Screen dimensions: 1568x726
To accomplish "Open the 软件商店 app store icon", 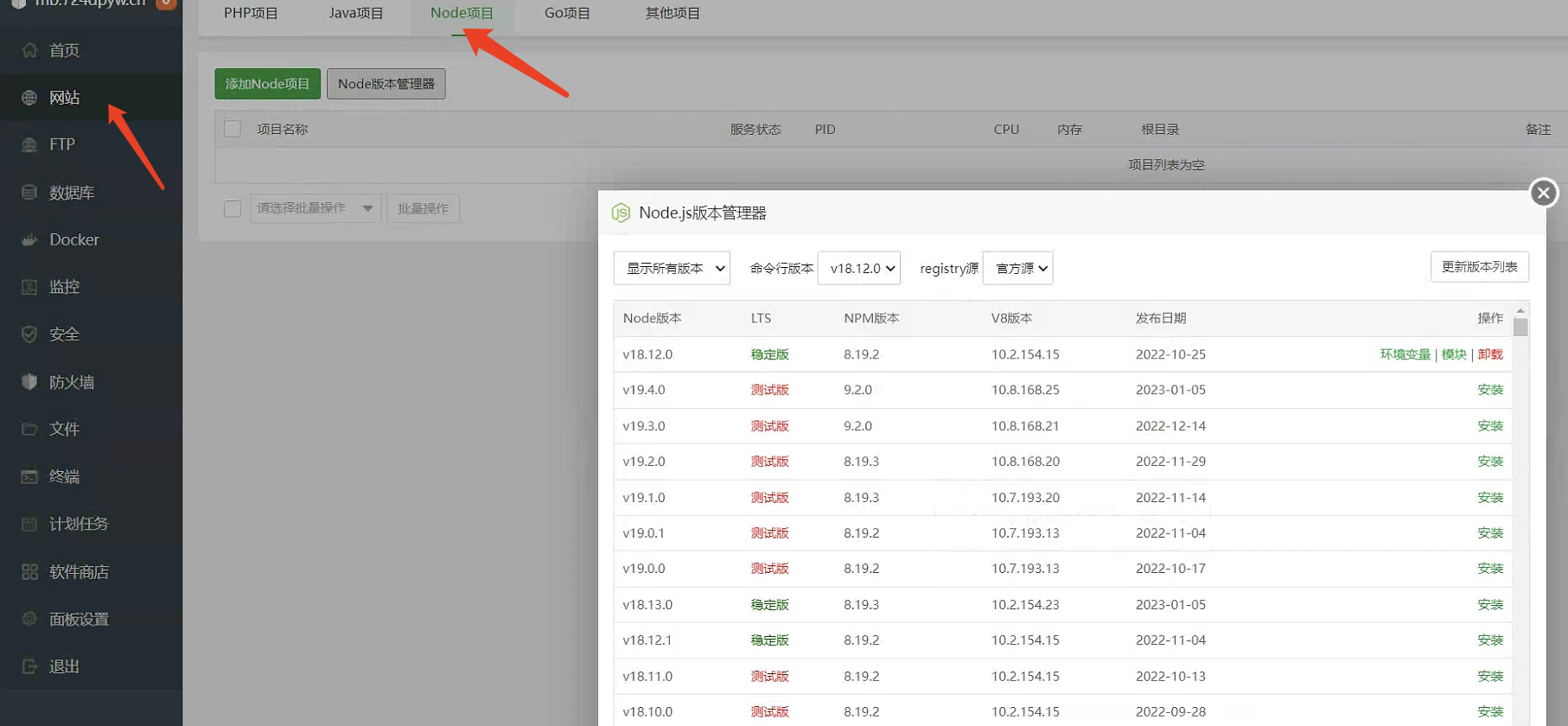I will pyautogui.click(x=29, y=571).
